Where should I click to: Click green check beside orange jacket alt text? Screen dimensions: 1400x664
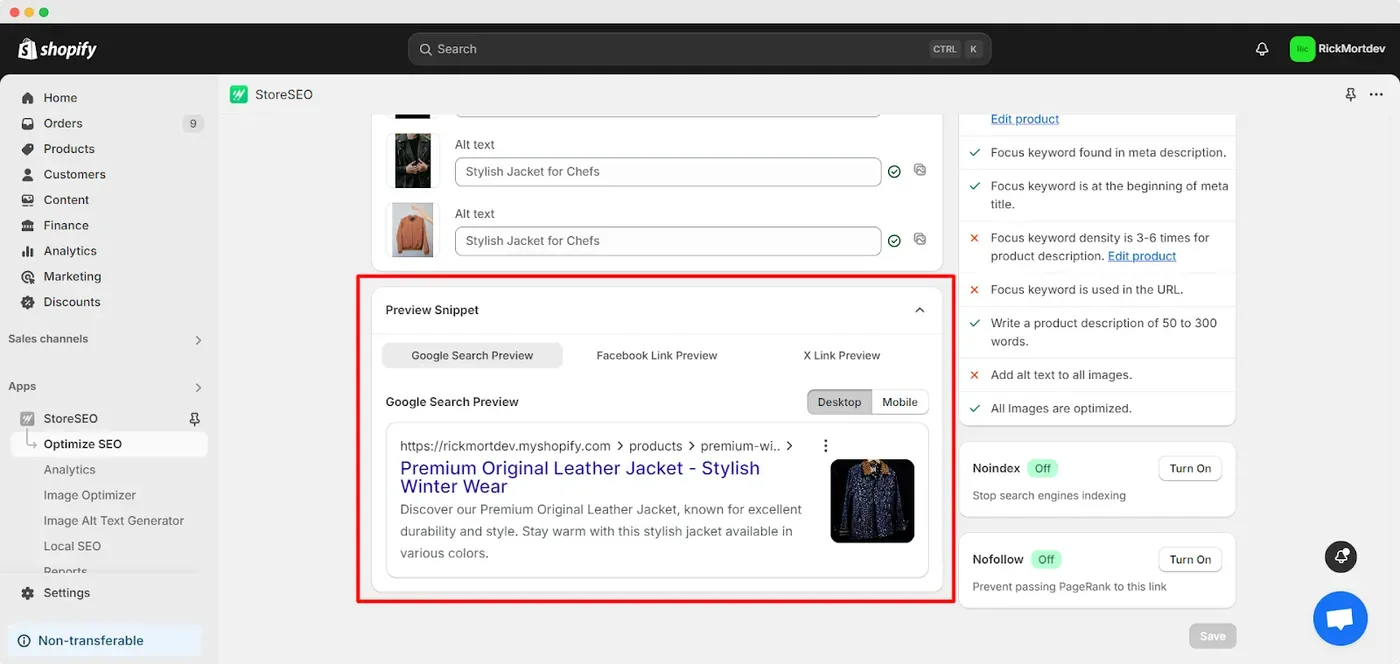click(x=894, y=241)
